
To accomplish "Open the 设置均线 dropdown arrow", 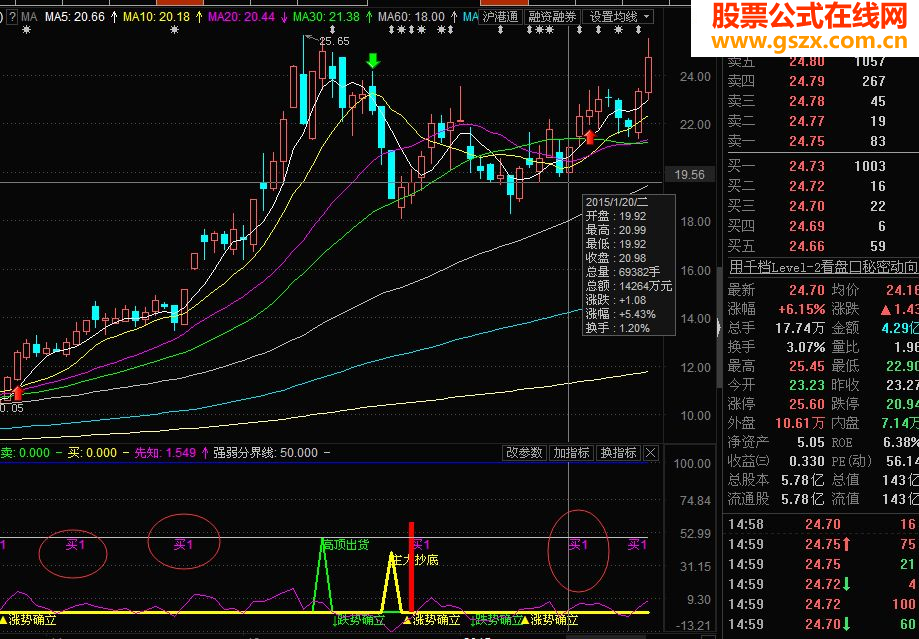I will click(x=646, y=17).
